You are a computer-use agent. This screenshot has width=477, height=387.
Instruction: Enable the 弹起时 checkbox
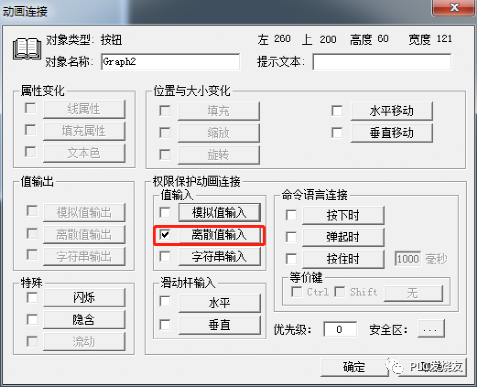[291, 237]
